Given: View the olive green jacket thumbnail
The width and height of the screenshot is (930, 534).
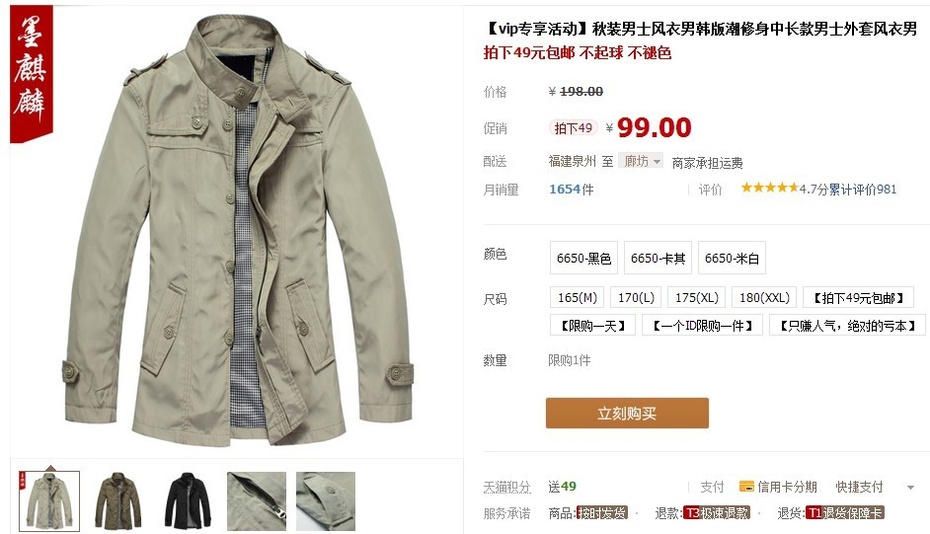Looking at the screenshot, I should [119, 501].
